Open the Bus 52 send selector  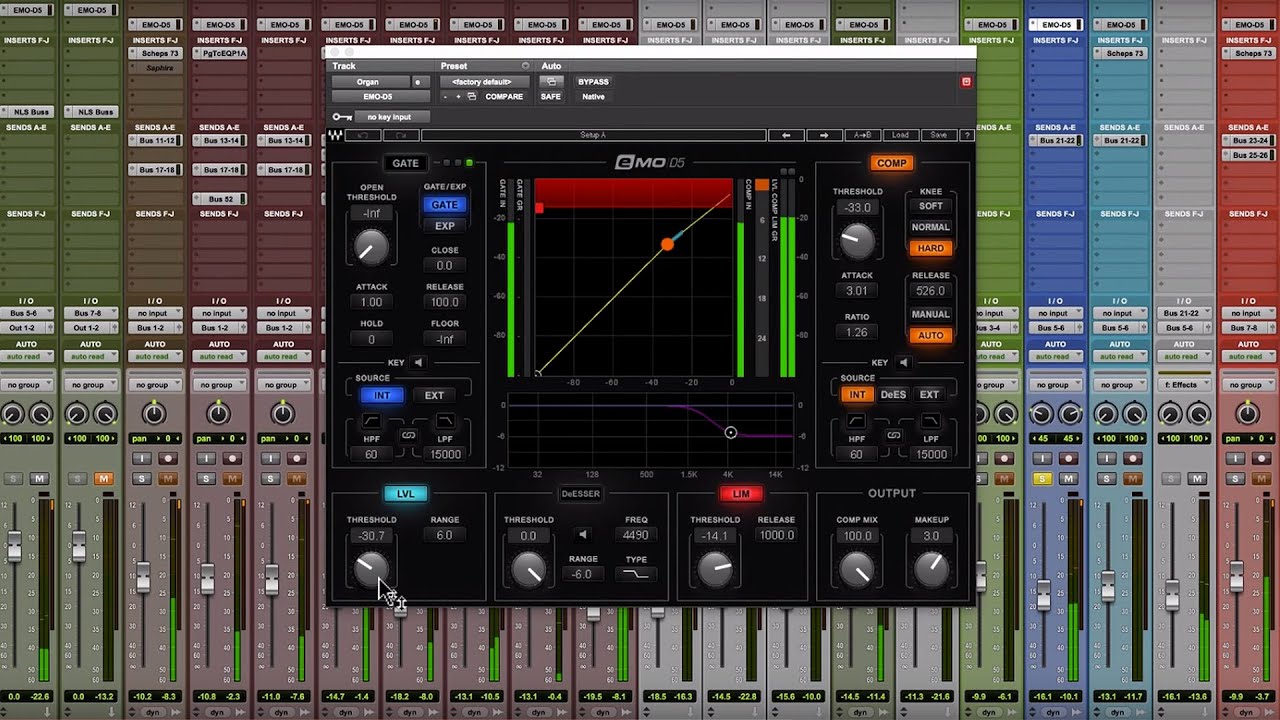(x=219, y=199)
